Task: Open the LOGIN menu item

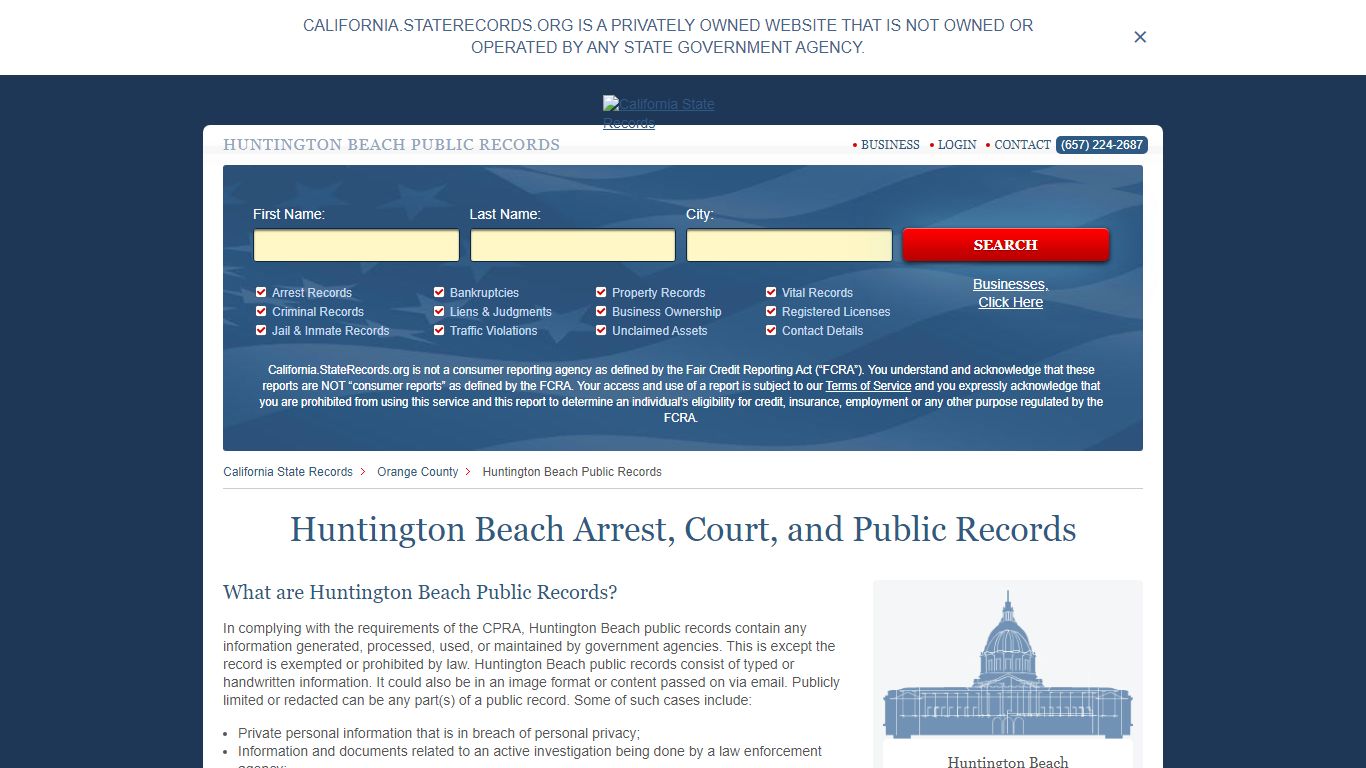Action: pyautogui.click(x=957, y=145)
